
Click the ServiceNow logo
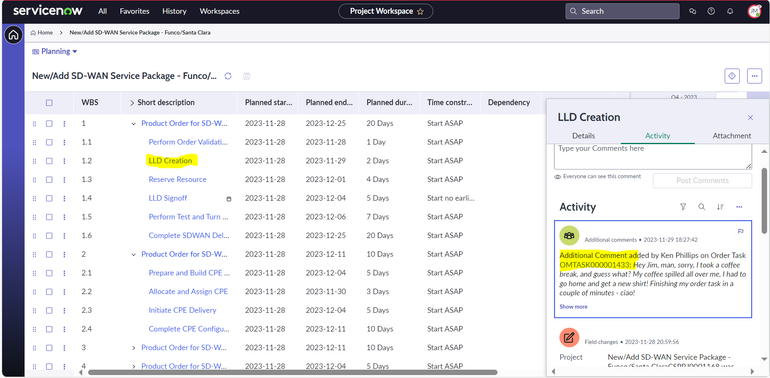click(x=48, y=11)
